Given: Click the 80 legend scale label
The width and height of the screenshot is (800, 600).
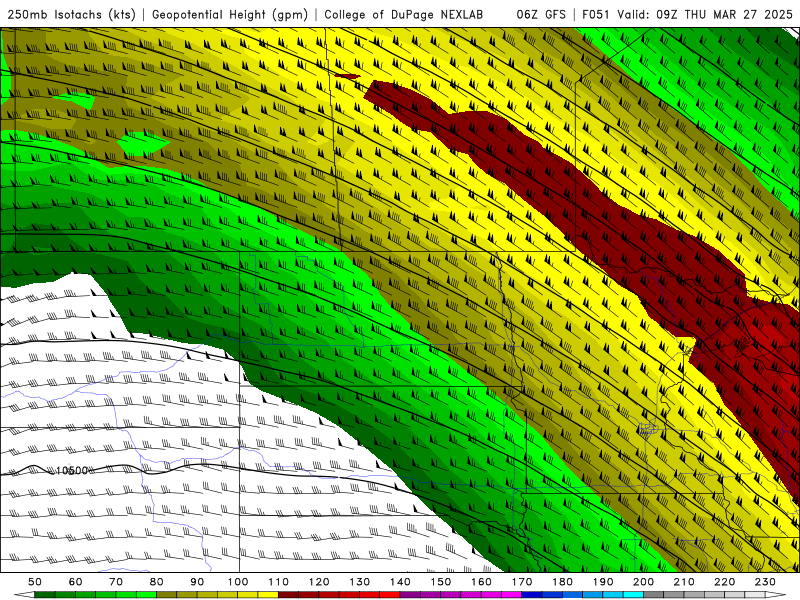Looking at the screenshot, I should [x=157, y=582].
